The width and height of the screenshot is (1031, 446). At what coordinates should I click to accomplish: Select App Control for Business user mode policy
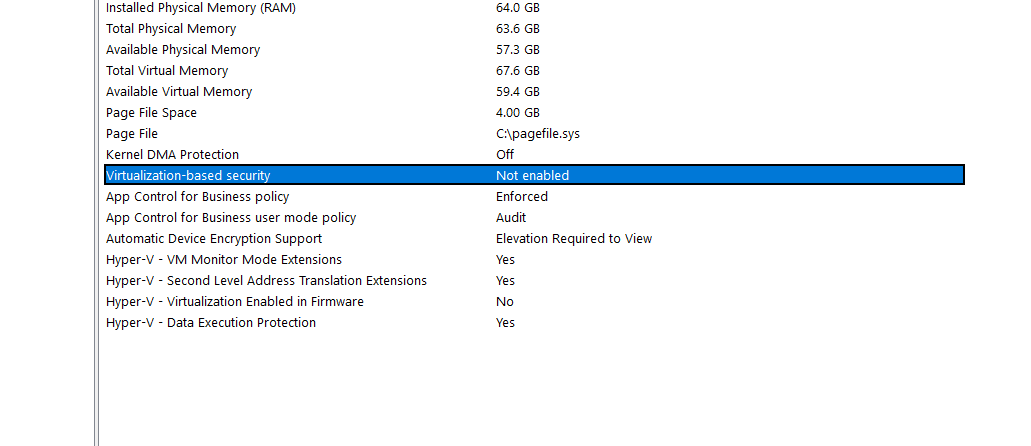pyautogui.click(x=231, y=218)
